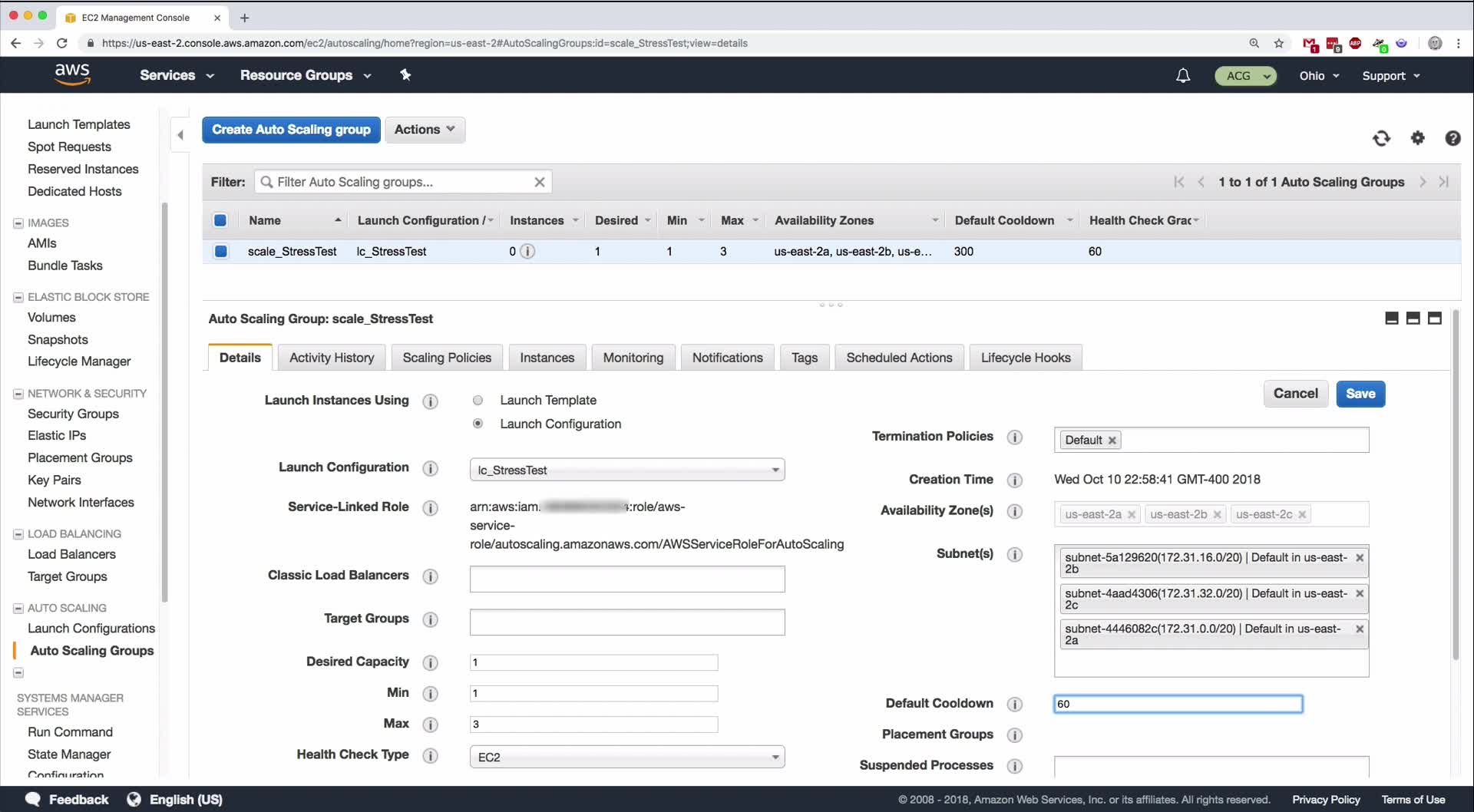Image resolution: width=1474 pixels, height=812 pixels.
Task: Open Load Balancers in sidebar
Action: [71, 554]
